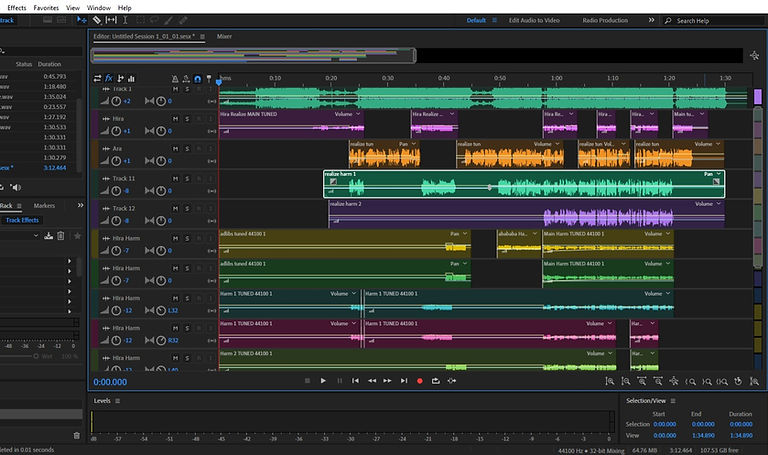This screenshot has width=768, height=455.
Task: Solo the Track 12 track
Action: [187, 209]
